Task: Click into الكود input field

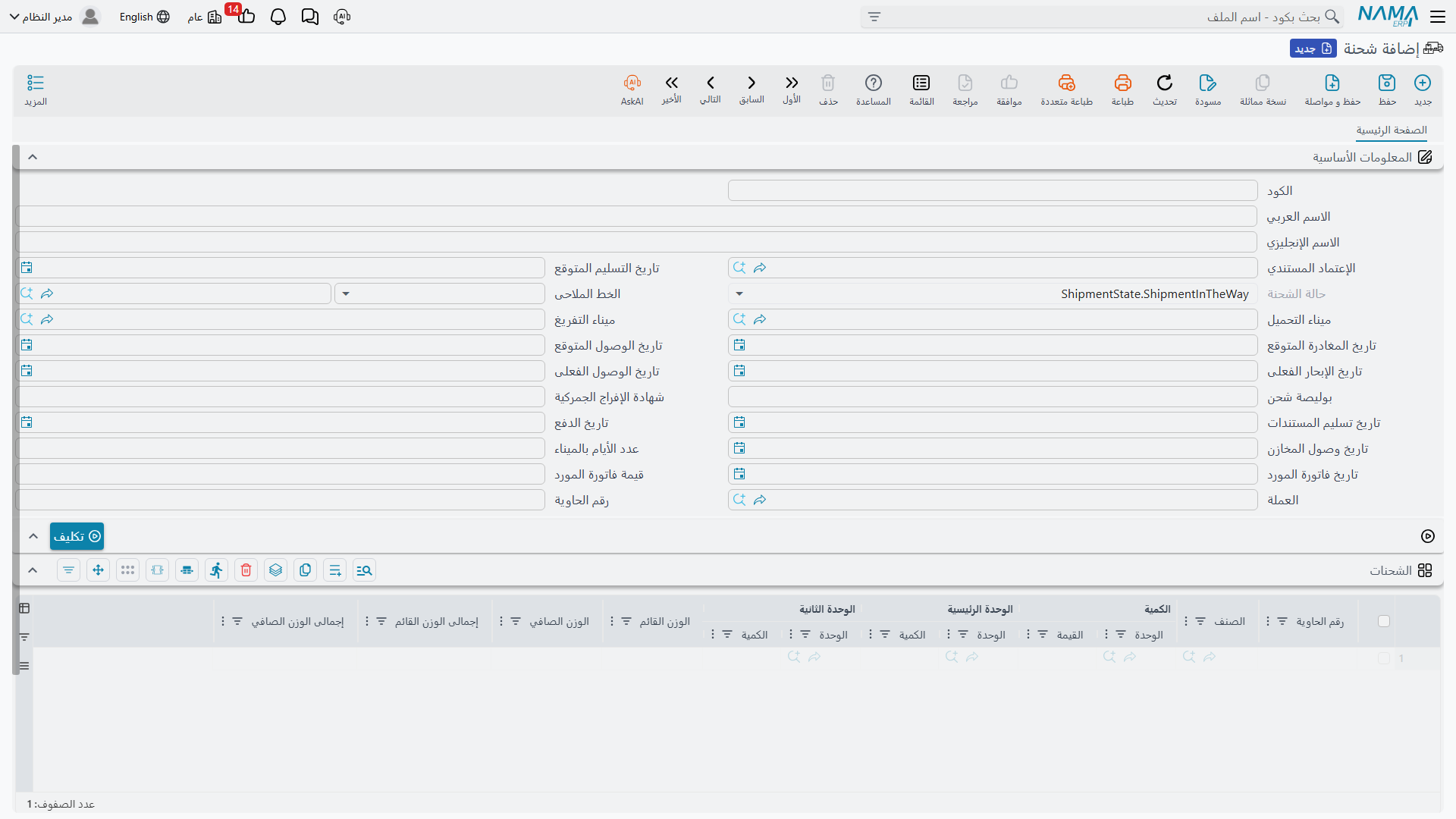Action: [993, 190]
